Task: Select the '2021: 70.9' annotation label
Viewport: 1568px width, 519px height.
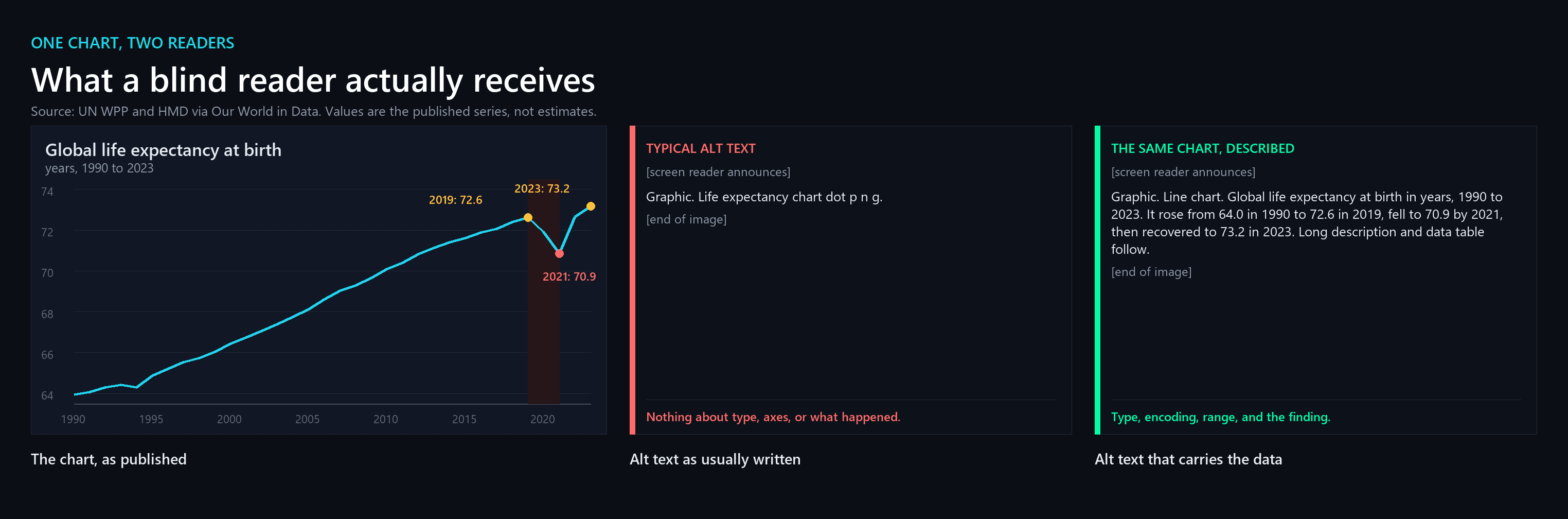Action: (x=569, y=276)
